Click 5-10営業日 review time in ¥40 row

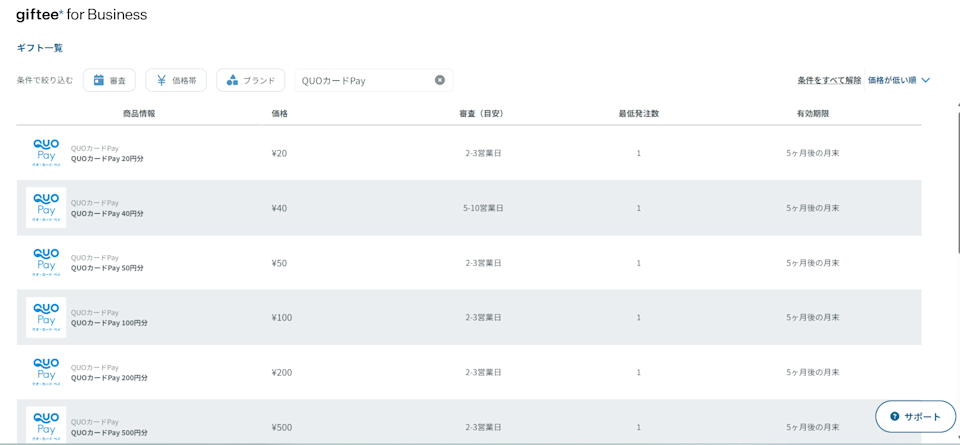tap(483, 208)
